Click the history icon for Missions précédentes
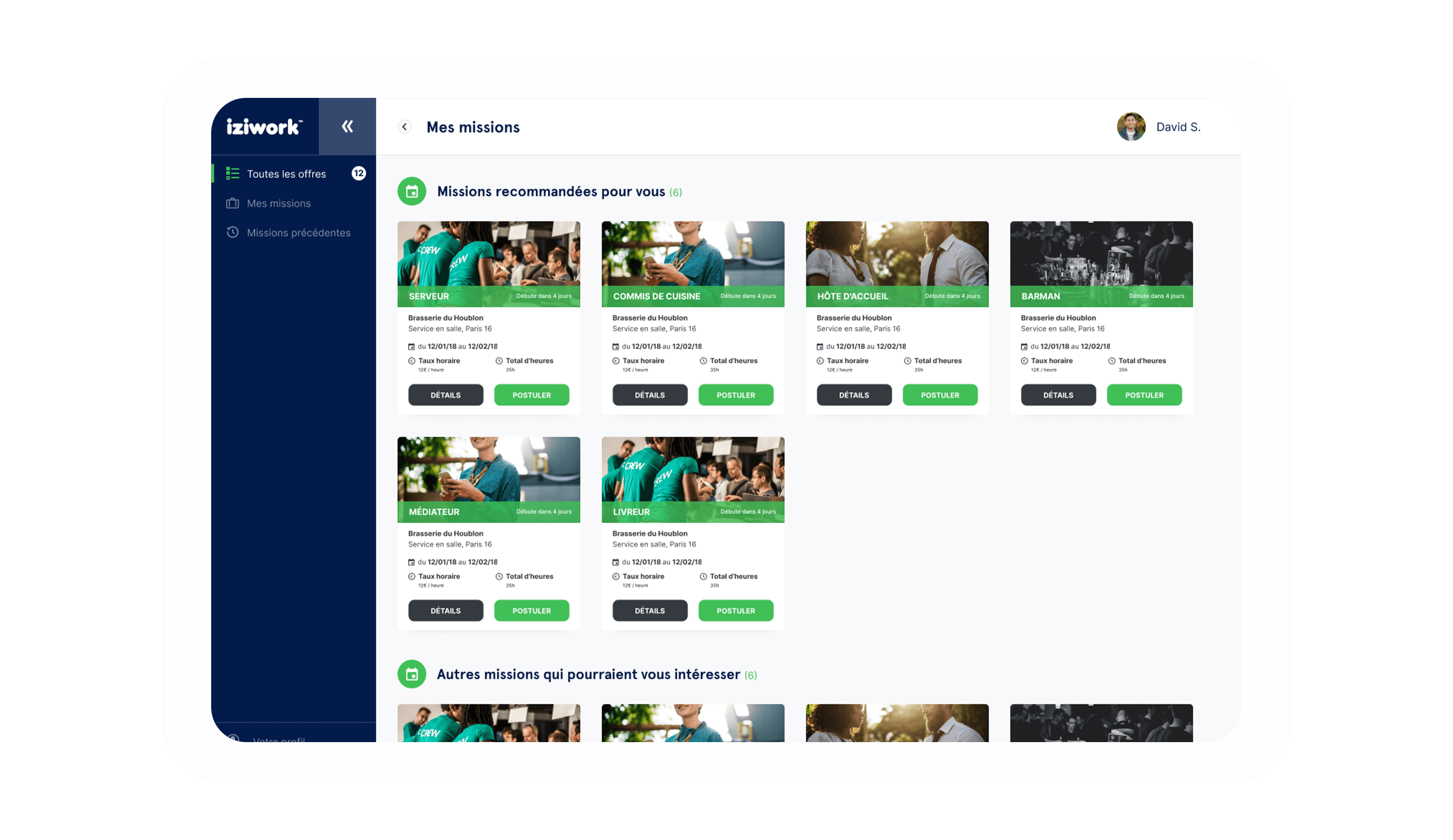 point(233,232)
